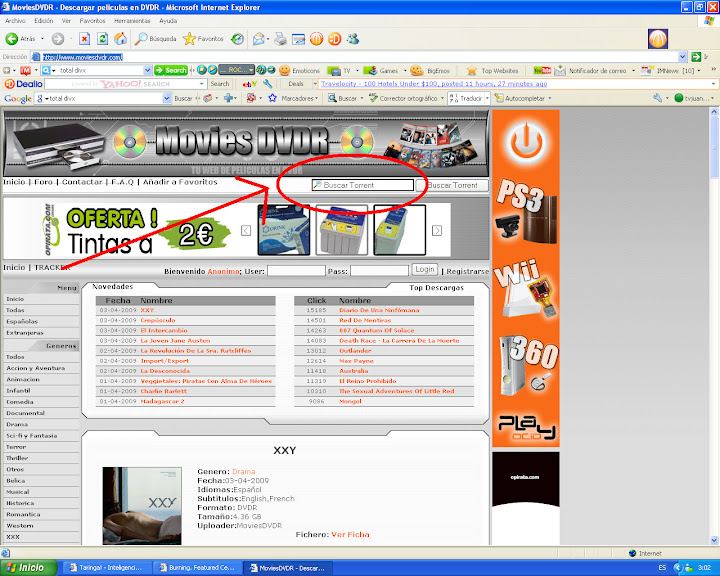This screenshot has height=576, width=720.
Task: Open the IMNews toolbar item
Action: pyautogui.click(x=669, y=70)
